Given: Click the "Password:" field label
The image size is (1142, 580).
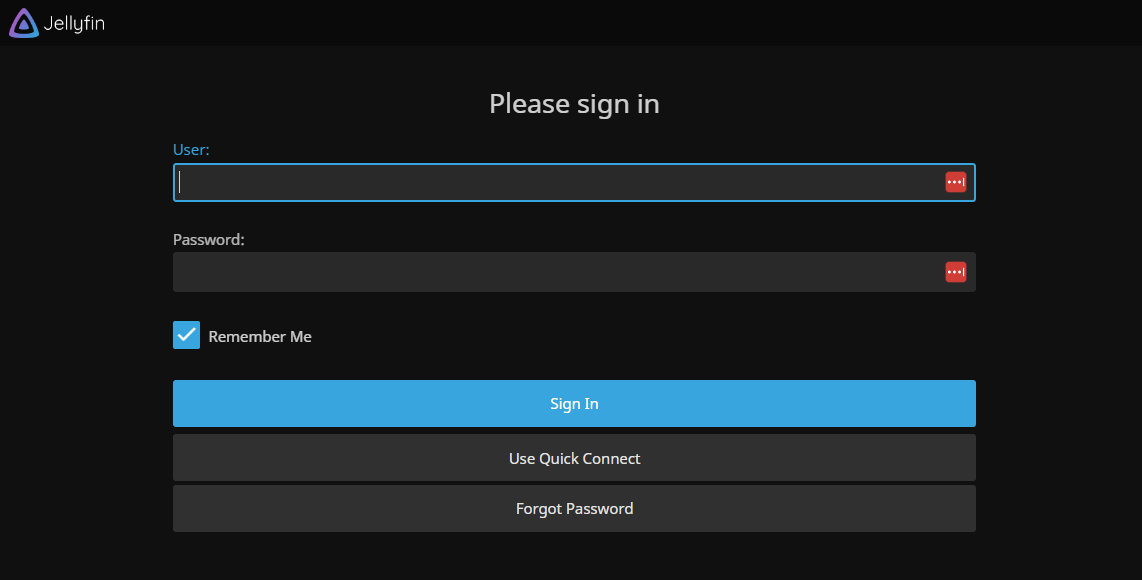Looking at the screenshot, I should tap(208, 240).
